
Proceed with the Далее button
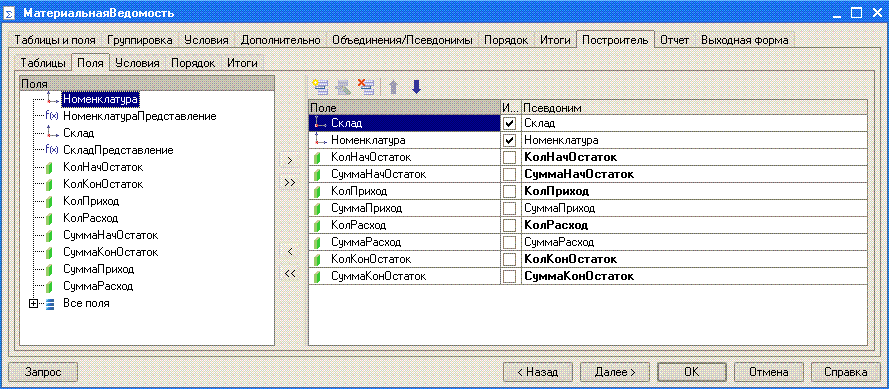click(615, 372)
